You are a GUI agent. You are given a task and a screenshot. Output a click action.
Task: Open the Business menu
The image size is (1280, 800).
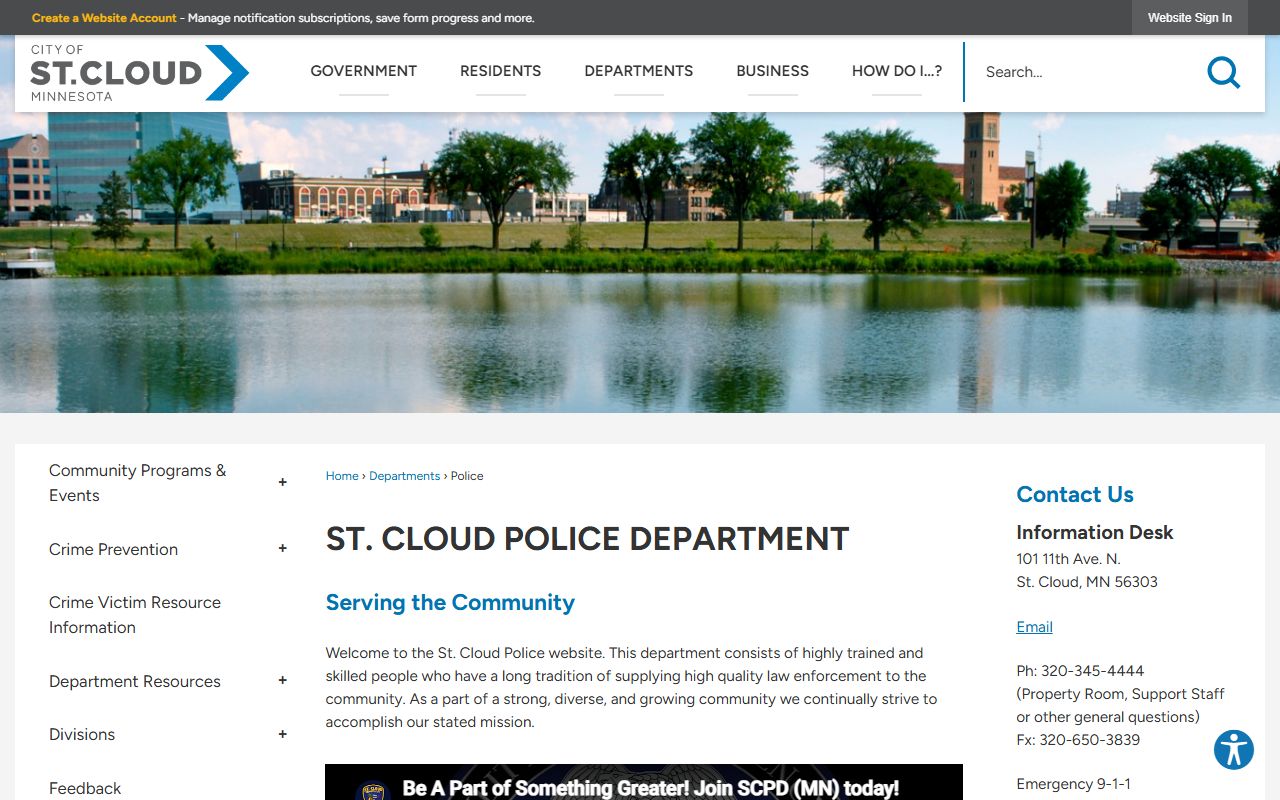772,71
